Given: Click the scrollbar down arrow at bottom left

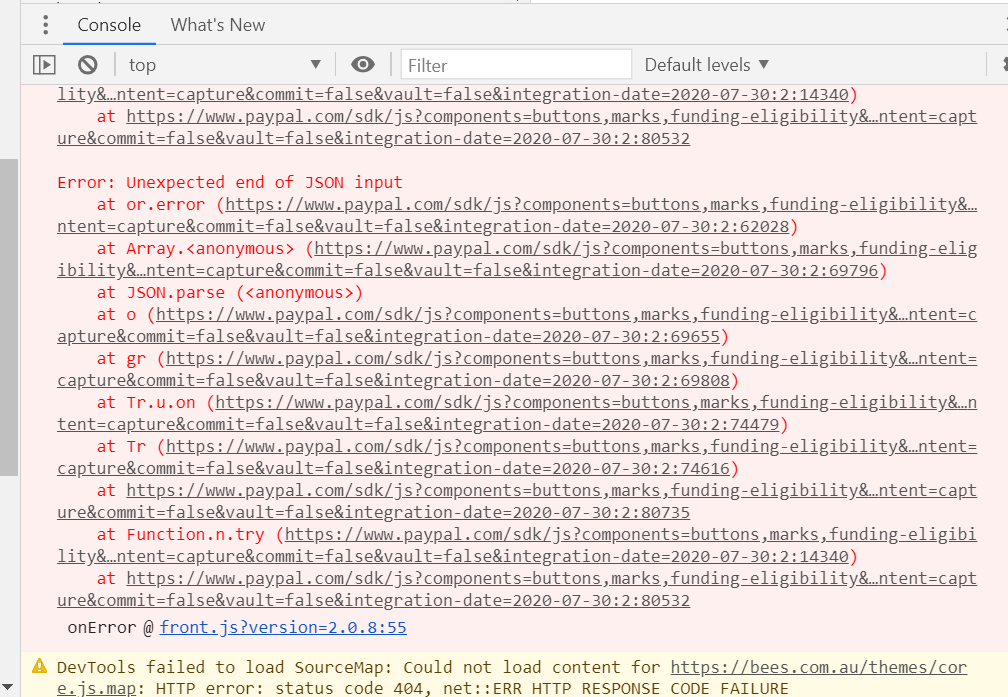Looking at the screenshot, I should (x=7, y=687).
